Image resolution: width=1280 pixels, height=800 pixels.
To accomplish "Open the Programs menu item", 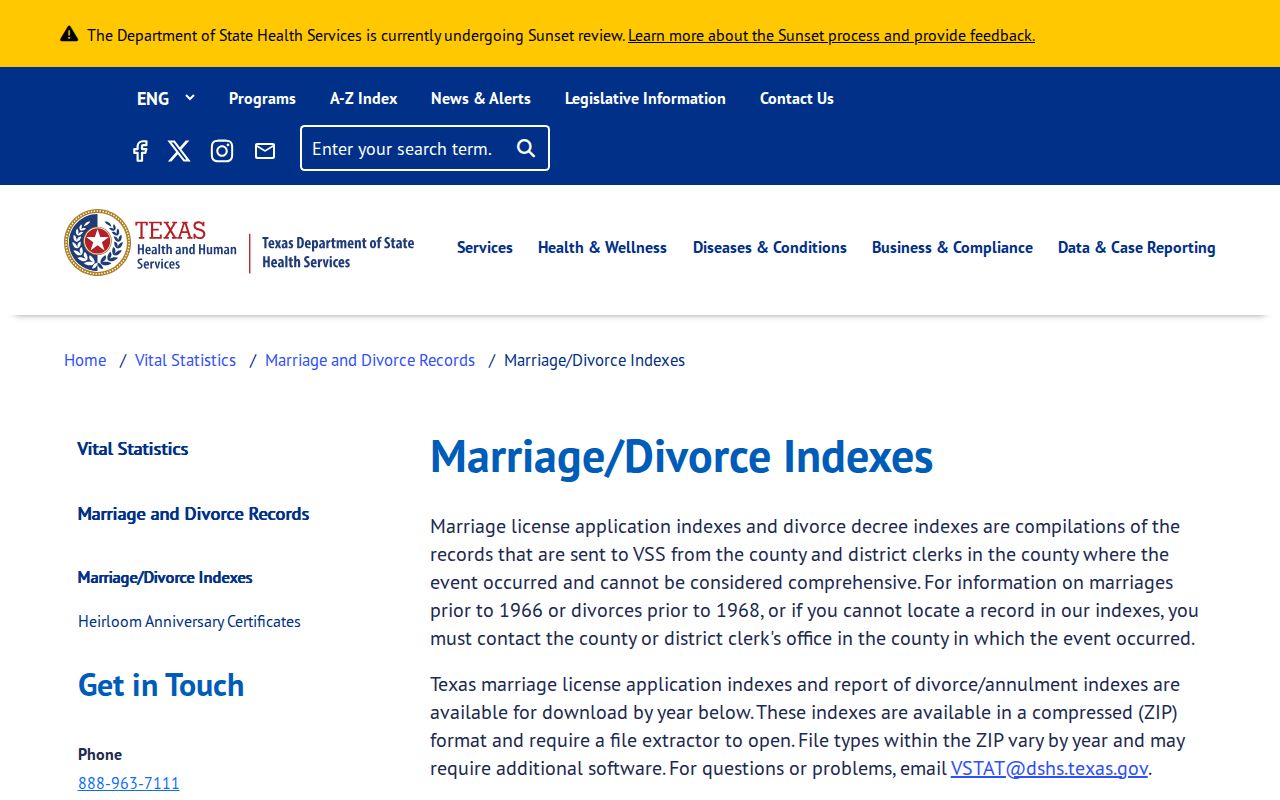I will click(262, 98).
